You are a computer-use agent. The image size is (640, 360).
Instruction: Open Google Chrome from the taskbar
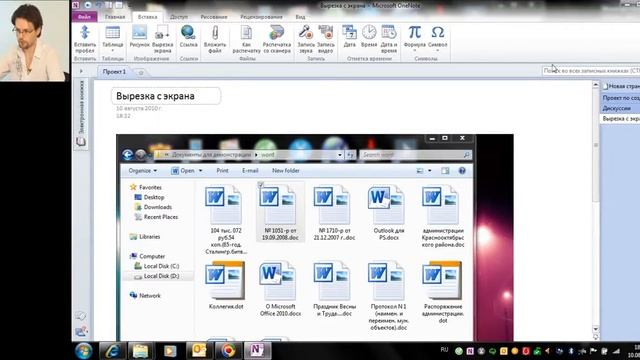tap(229, 351)
